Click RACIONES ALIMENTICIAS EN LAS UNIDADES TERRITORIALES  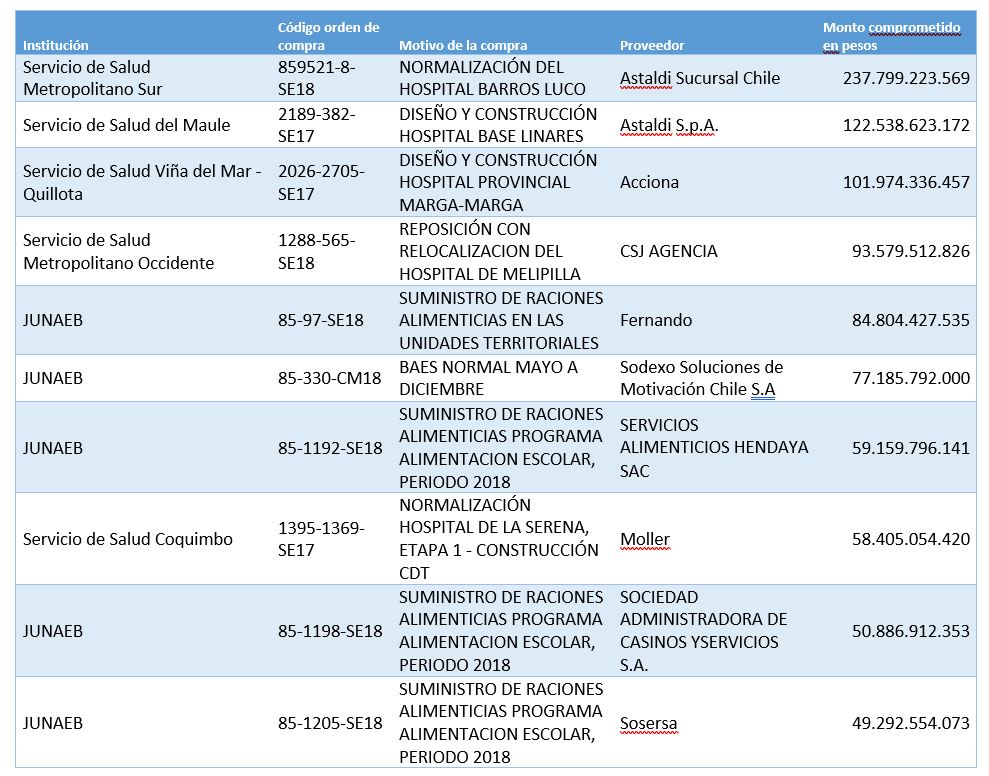tap(501, 320)
